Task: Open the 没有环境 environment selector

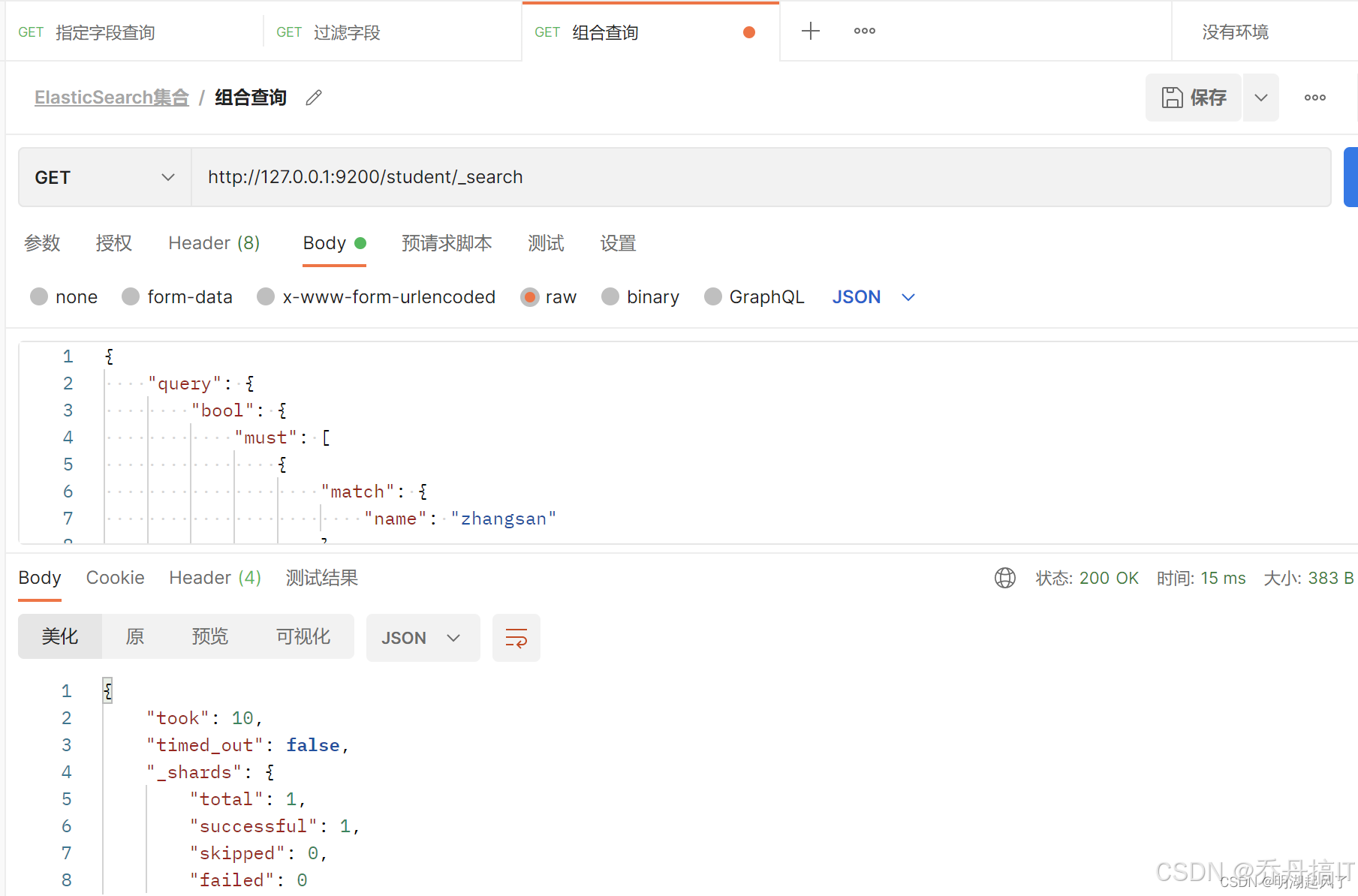Action: click(1236, 32)
